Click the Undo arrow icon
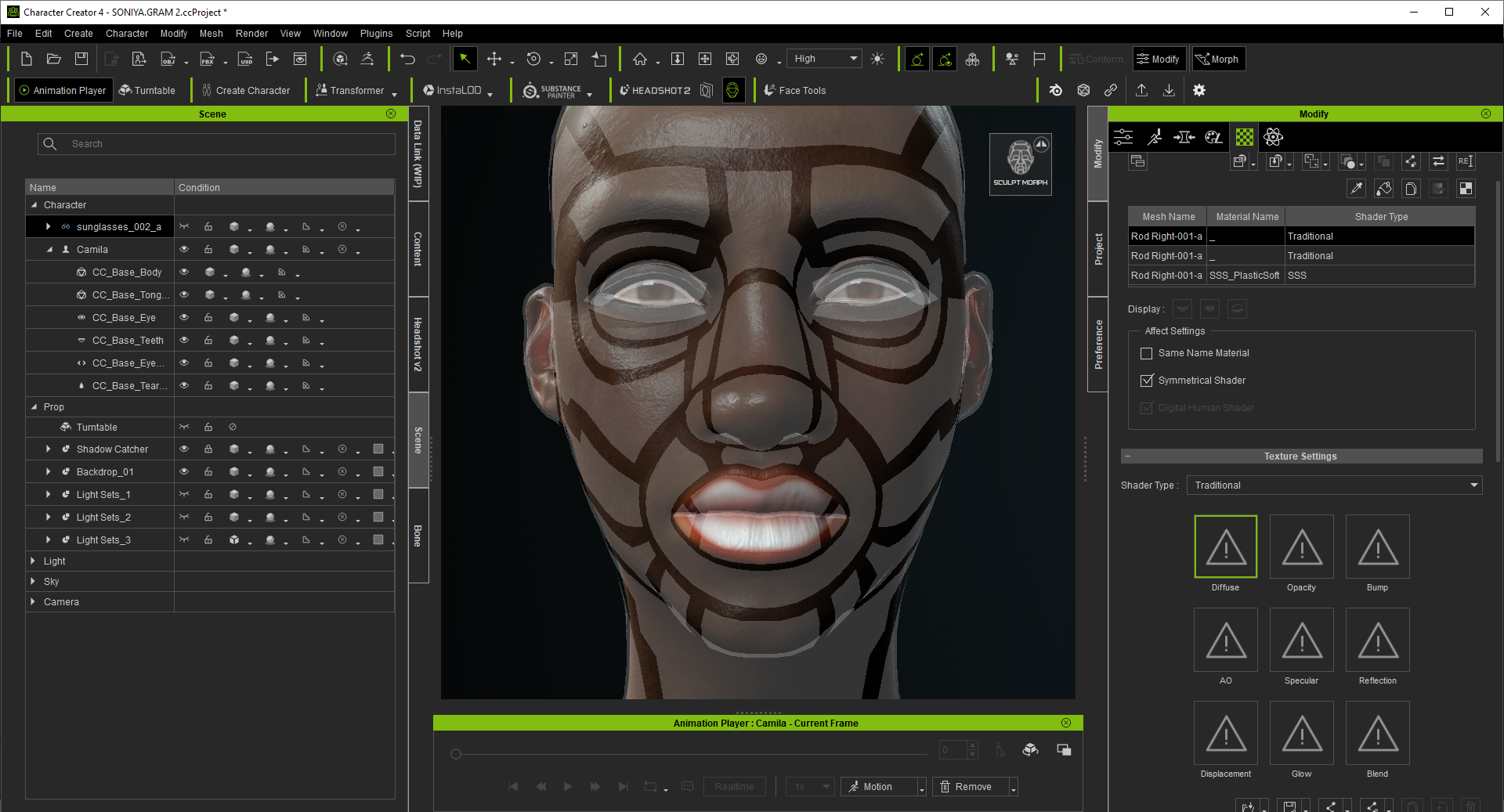This screenshot has width=1504, height=812. [x=407, y=59]
